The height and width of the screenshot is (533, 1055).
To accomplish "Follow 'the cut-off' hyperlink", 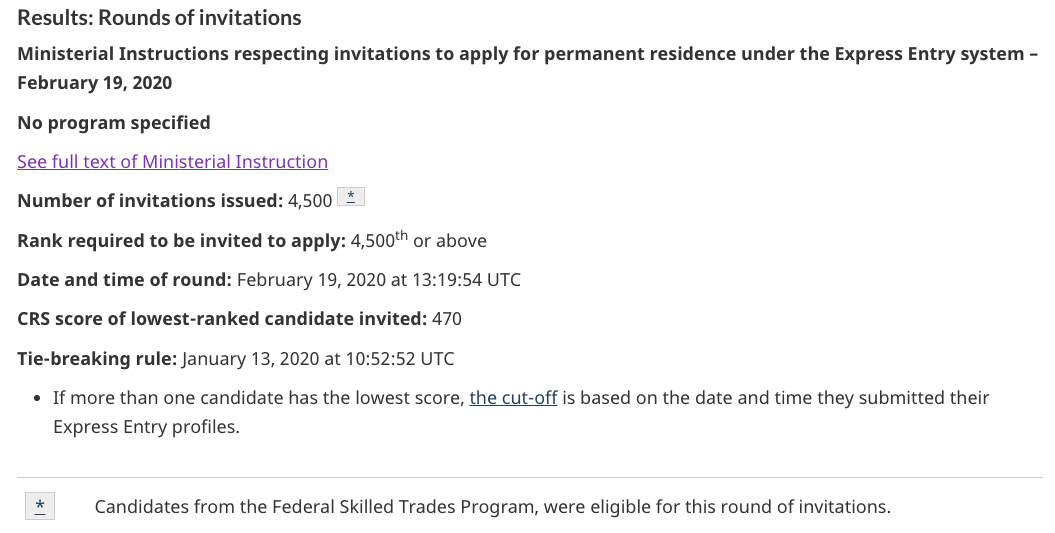I will click(513, 398).
